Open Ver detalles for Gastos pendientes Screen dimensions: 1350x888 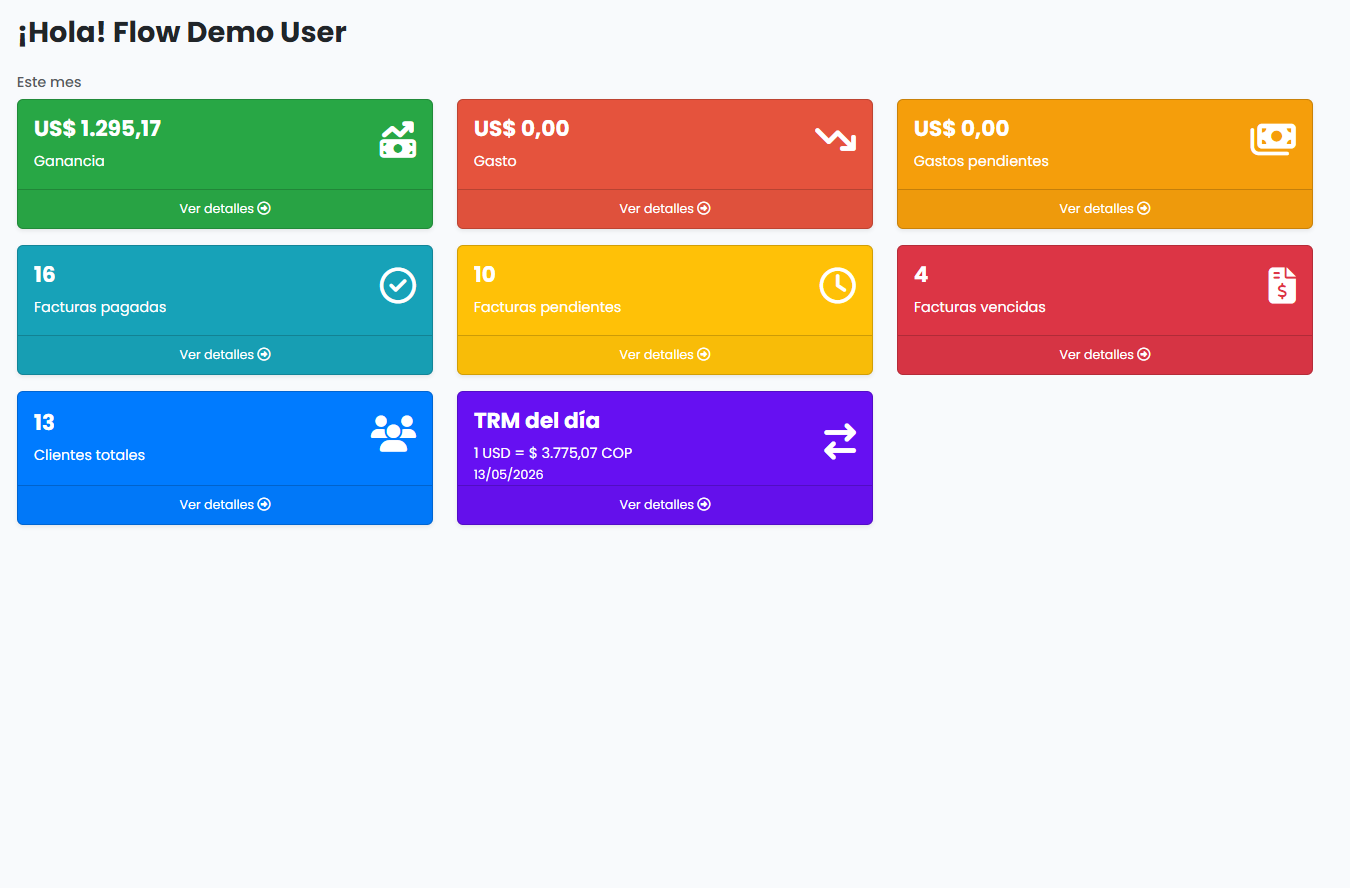pos(1105,209)
